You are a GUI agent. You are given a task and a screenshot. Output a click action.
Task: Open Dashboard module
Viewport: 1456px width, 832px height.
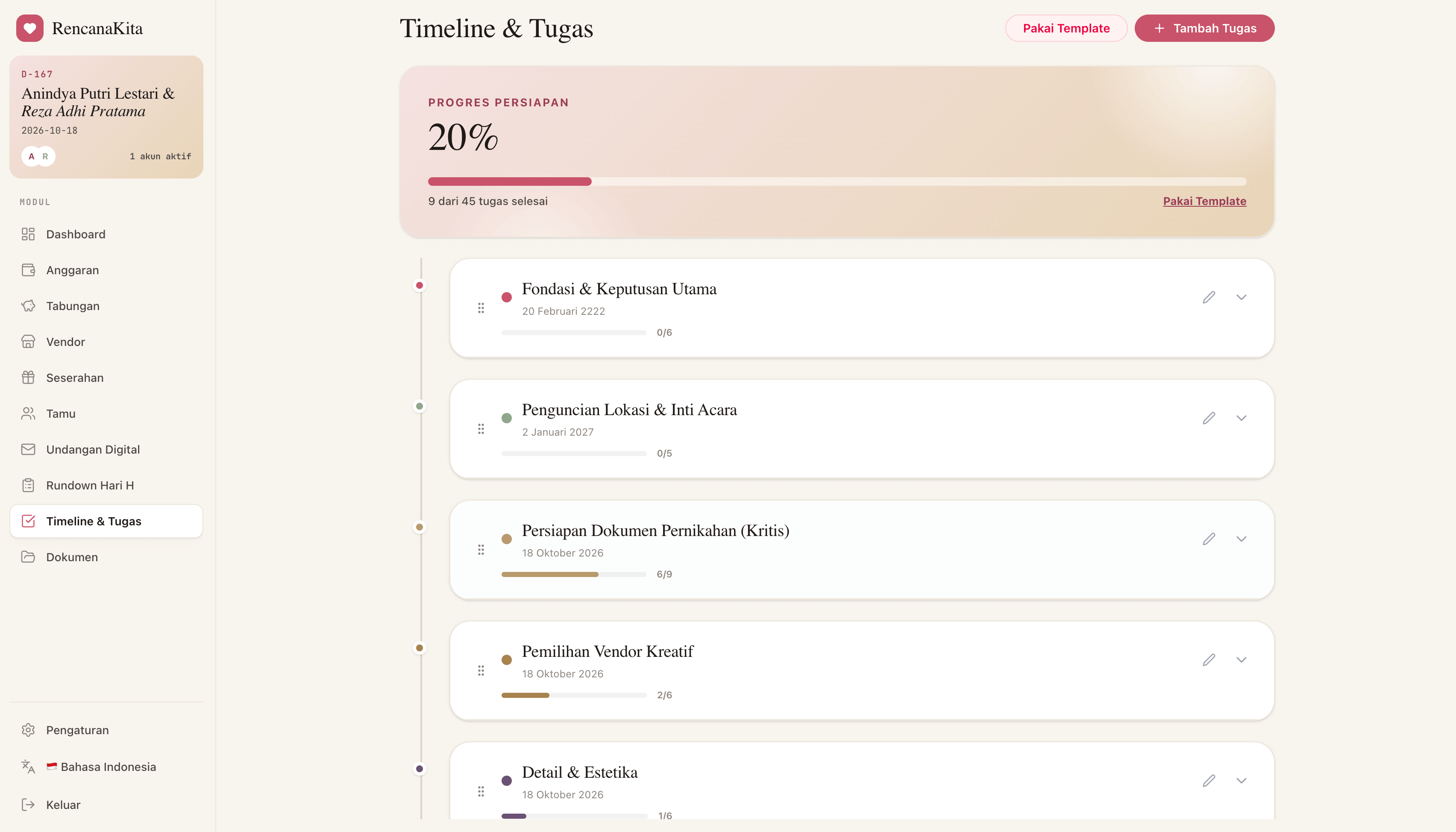tap(106, 234)
